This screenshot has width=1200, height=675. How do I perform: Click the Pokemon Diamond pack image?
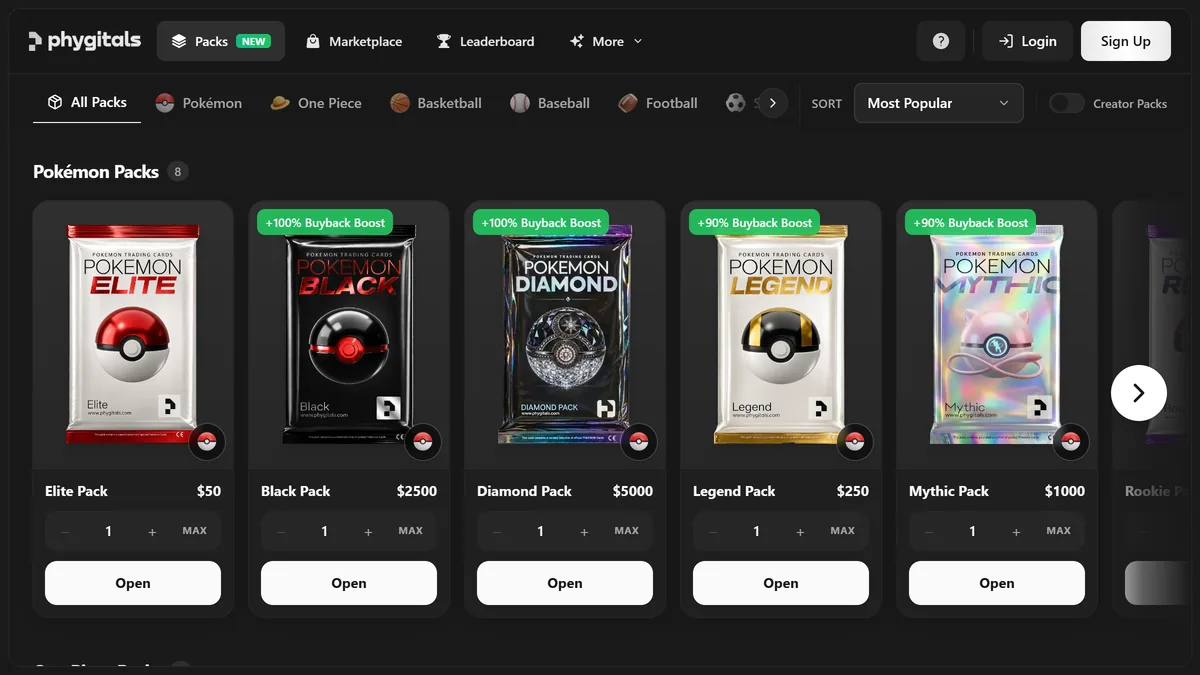565,335
